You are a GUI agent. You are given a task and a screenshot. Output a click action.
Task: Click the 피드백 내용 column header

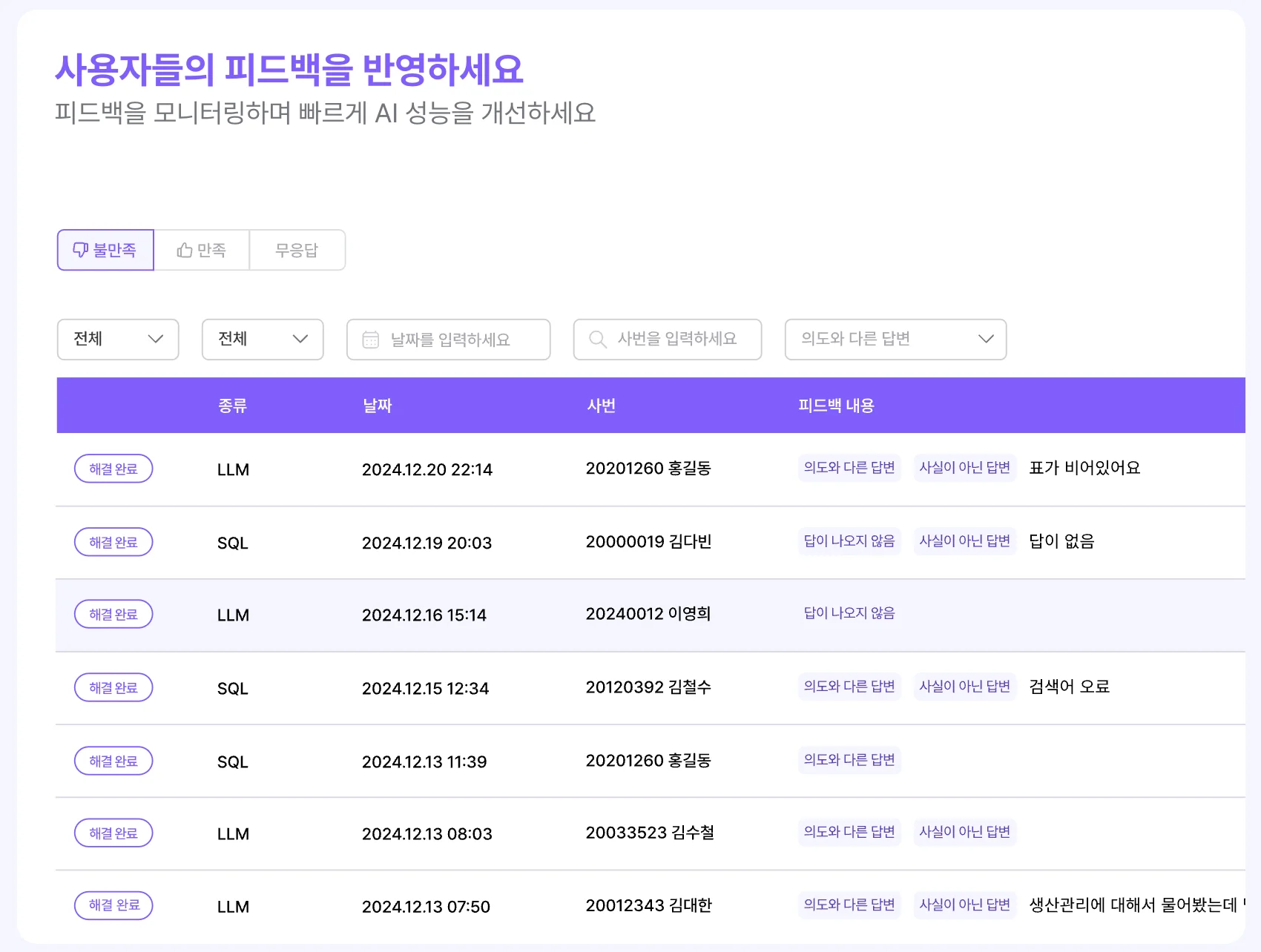tap(836, 405)
